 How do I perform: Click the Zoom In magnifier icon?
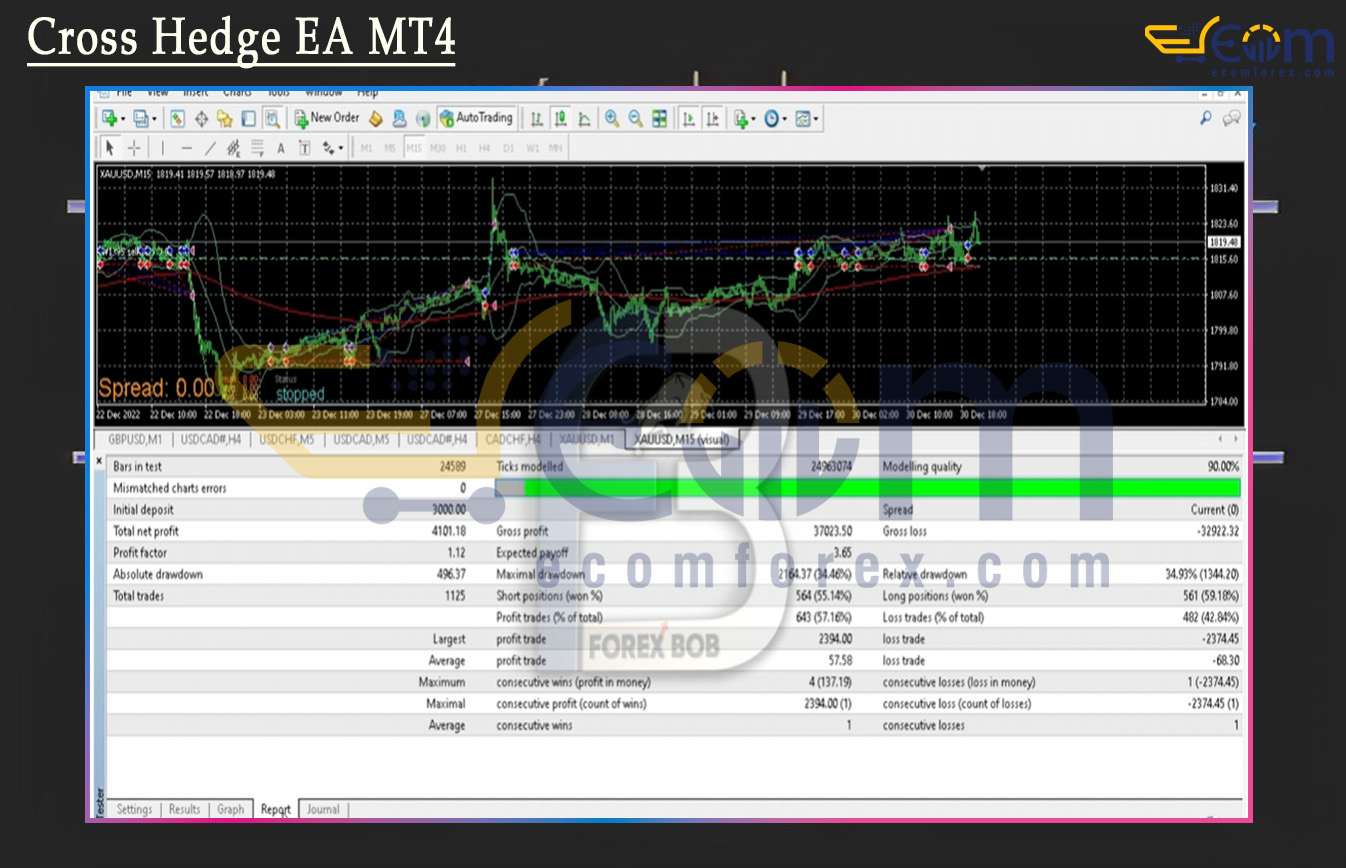(612, 119)
